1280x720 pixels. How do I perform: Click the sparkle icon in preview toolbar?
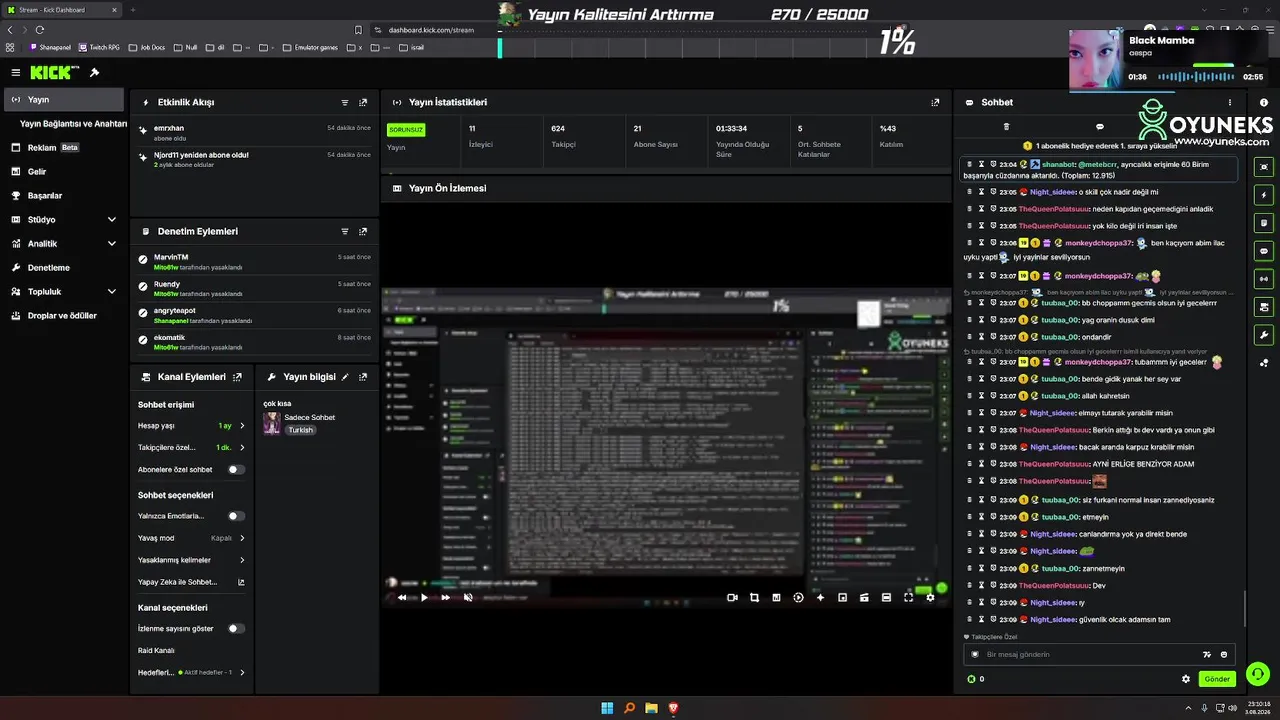point(820,597)
